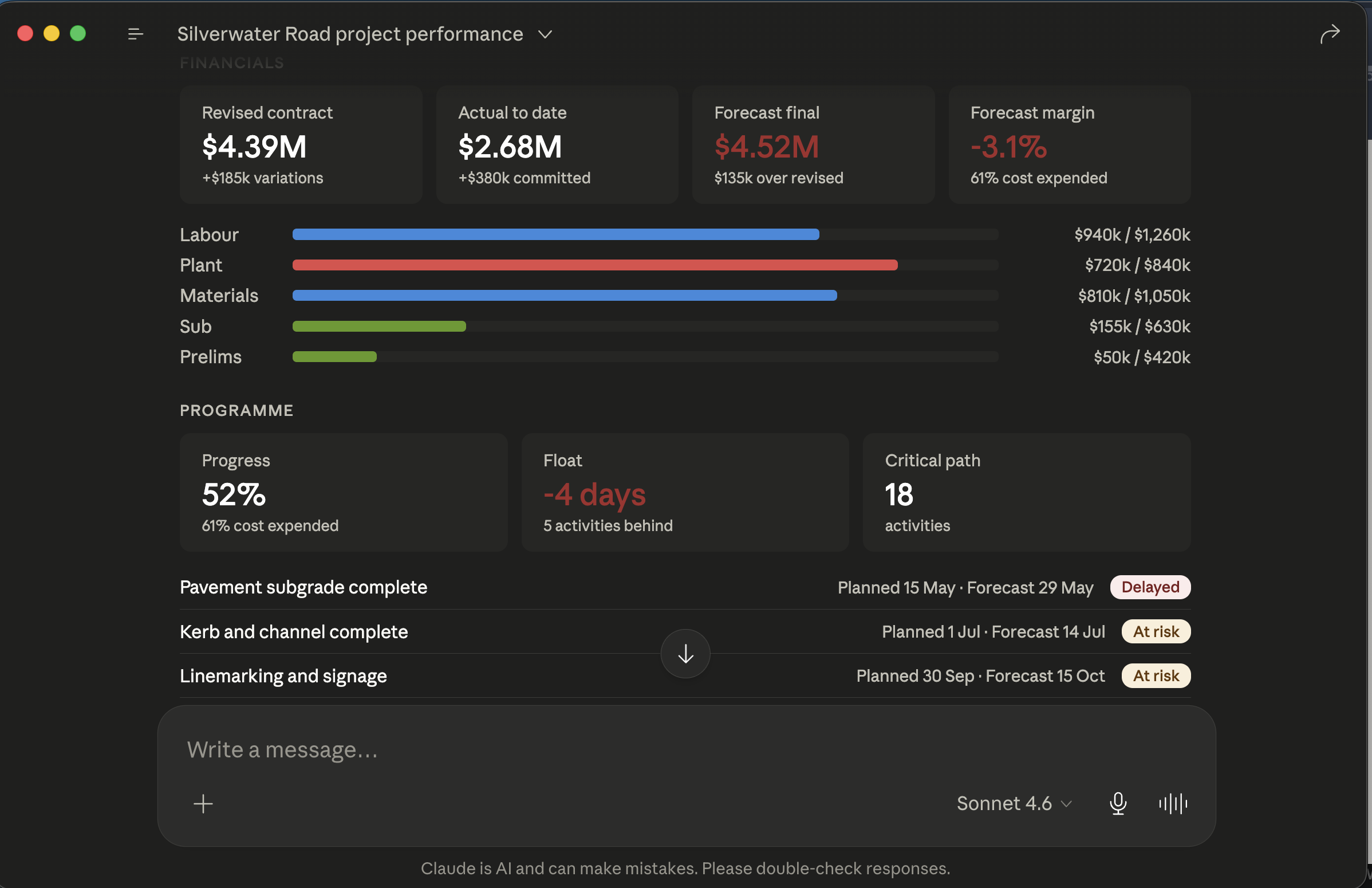Click the At risk badge for Kerb and channel
The width and height of the screenshot is (1372, 888).
(x=1156, y=631)
